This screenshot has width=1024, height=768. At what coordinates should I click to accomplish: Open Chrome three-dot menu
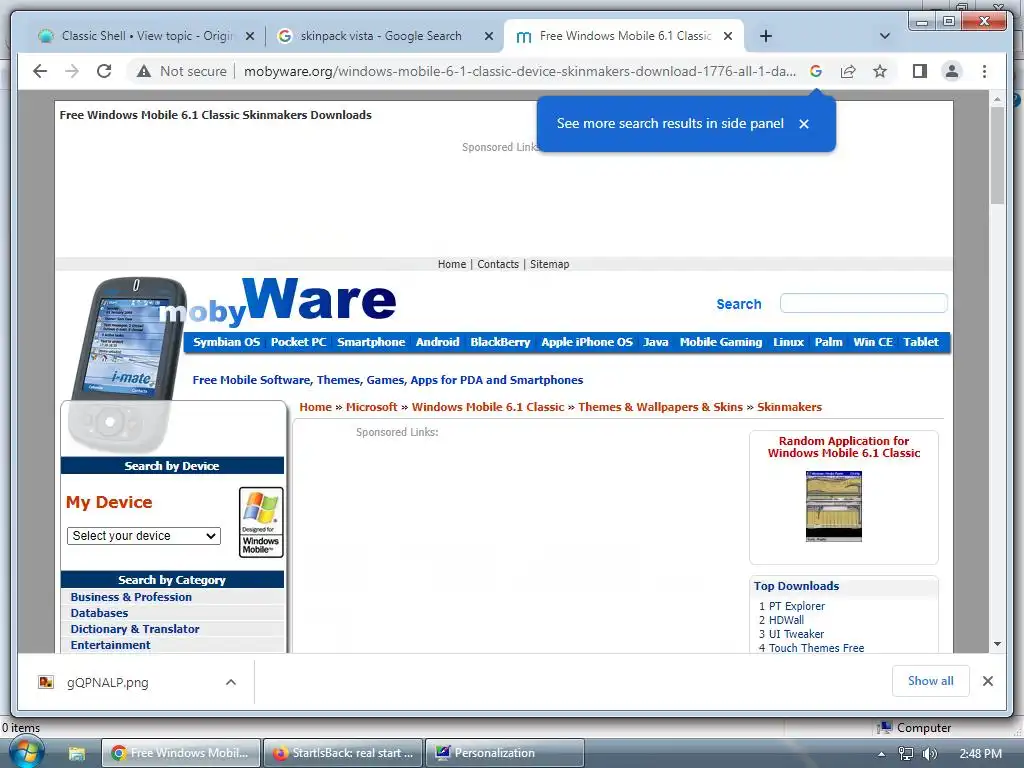pos(984,71)
